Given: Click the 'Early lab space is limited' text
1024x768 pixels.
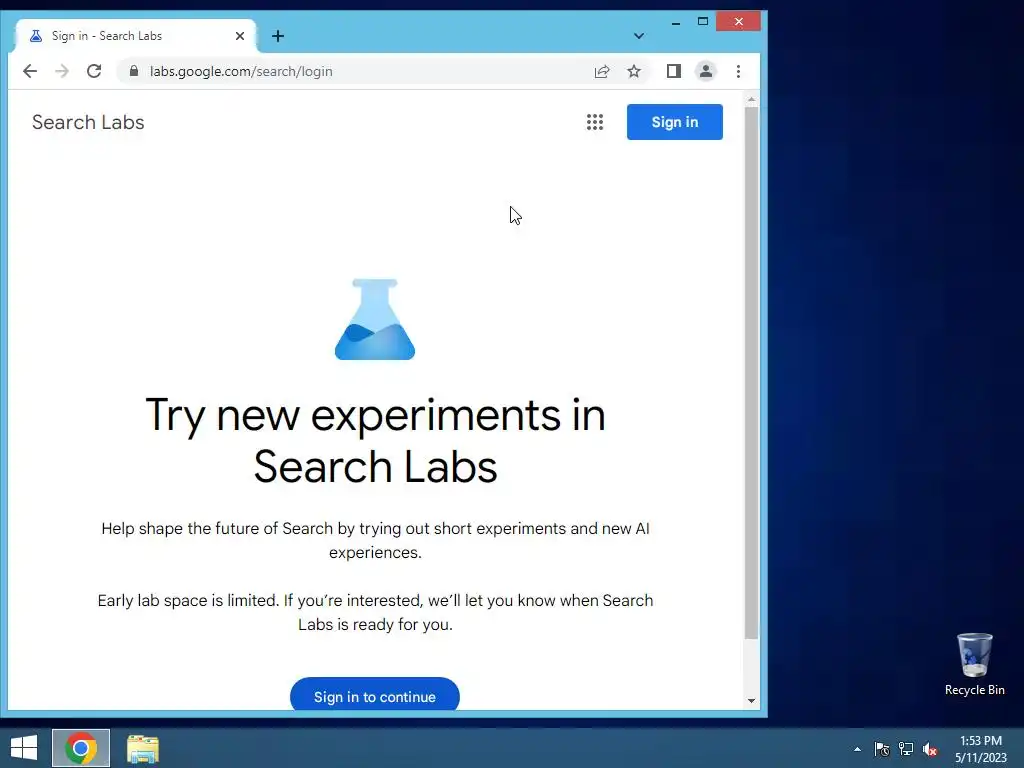Looking at the screenshot, I should (376, 612).
